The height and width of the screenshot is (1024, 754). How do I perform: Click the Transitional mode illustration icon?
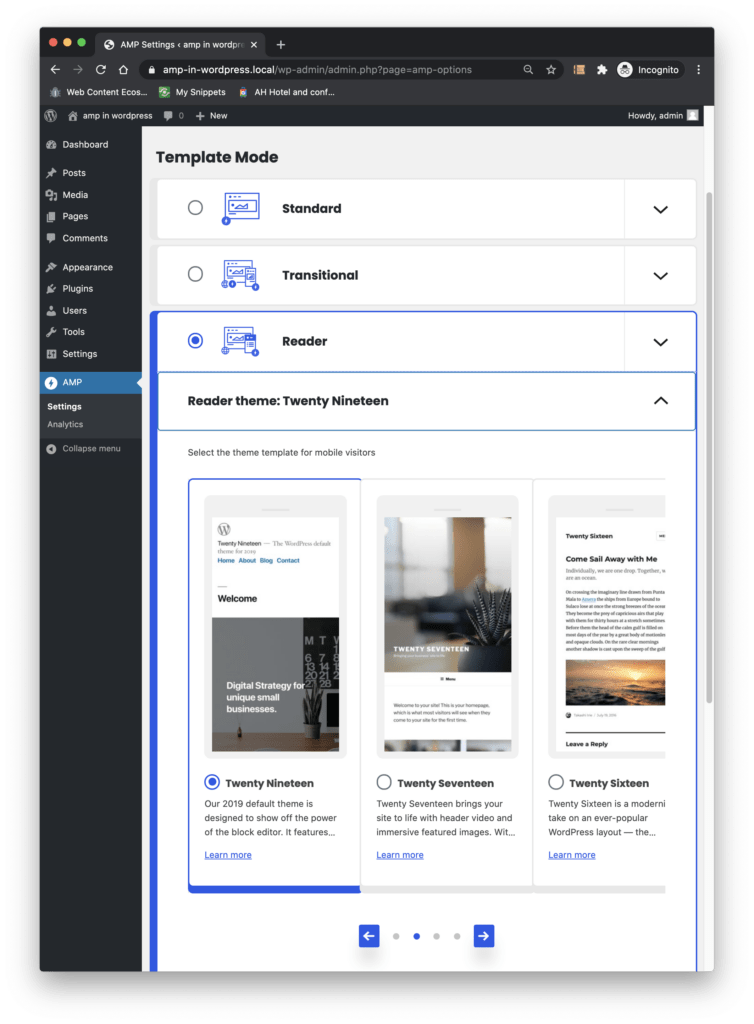click(x=240, y=275)
